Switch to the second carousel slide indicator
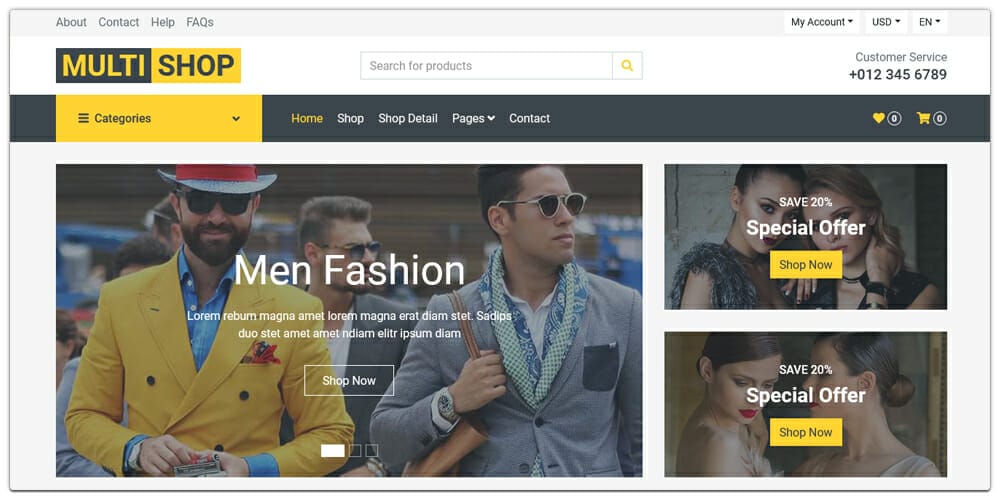The image size is (1000, 500). coord(355,451)
